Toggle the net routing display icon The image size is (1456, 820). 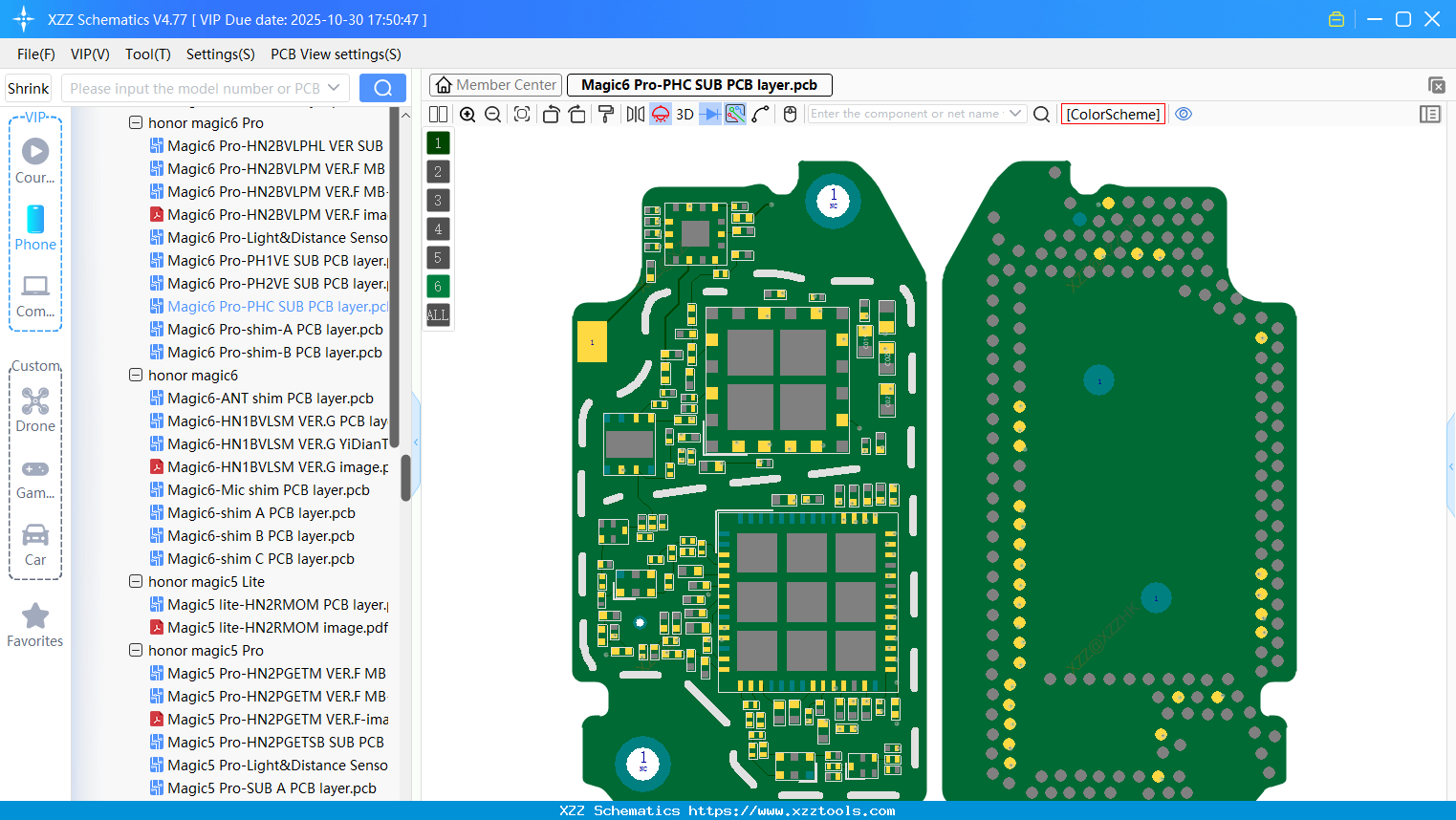coord(735,114)
